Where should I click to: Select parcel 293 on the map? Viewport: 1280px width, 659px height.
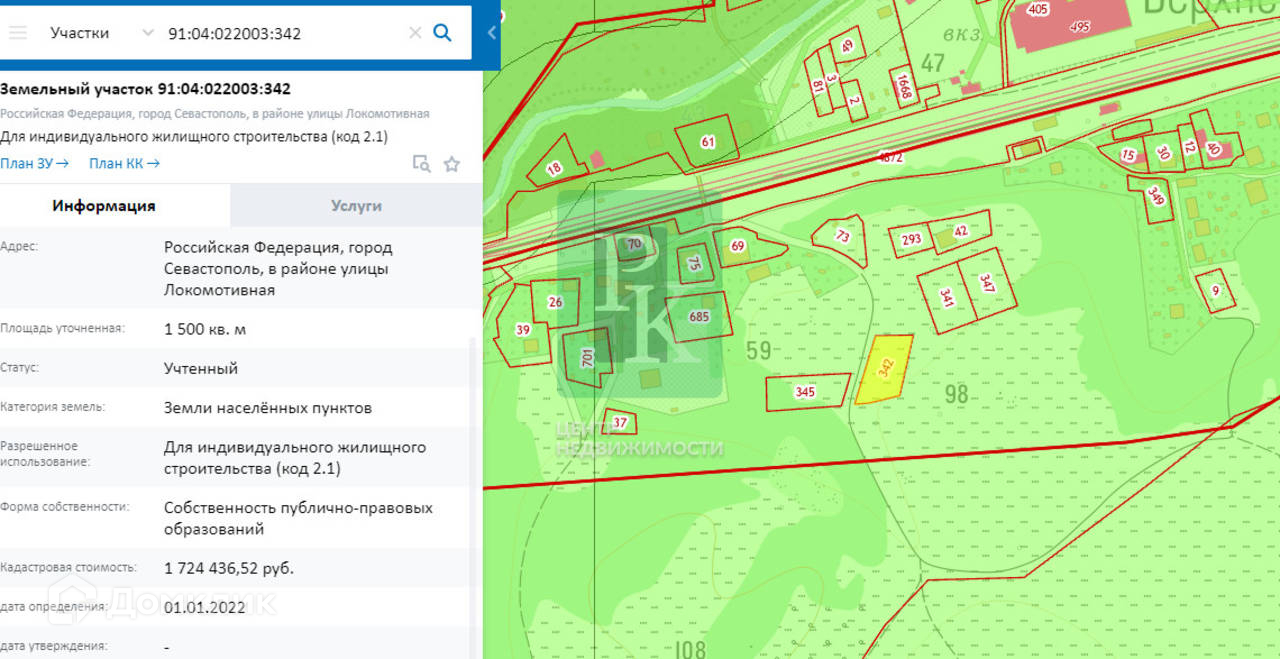[x=910, y=240]
